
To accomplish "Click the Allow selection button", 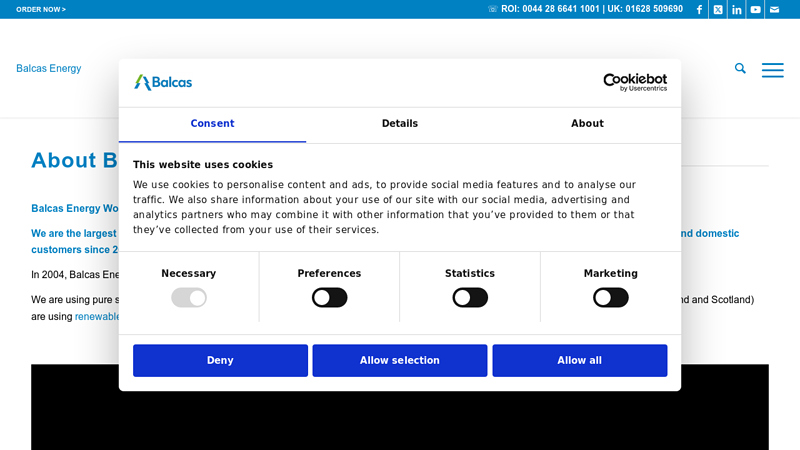I will point(400,360).
